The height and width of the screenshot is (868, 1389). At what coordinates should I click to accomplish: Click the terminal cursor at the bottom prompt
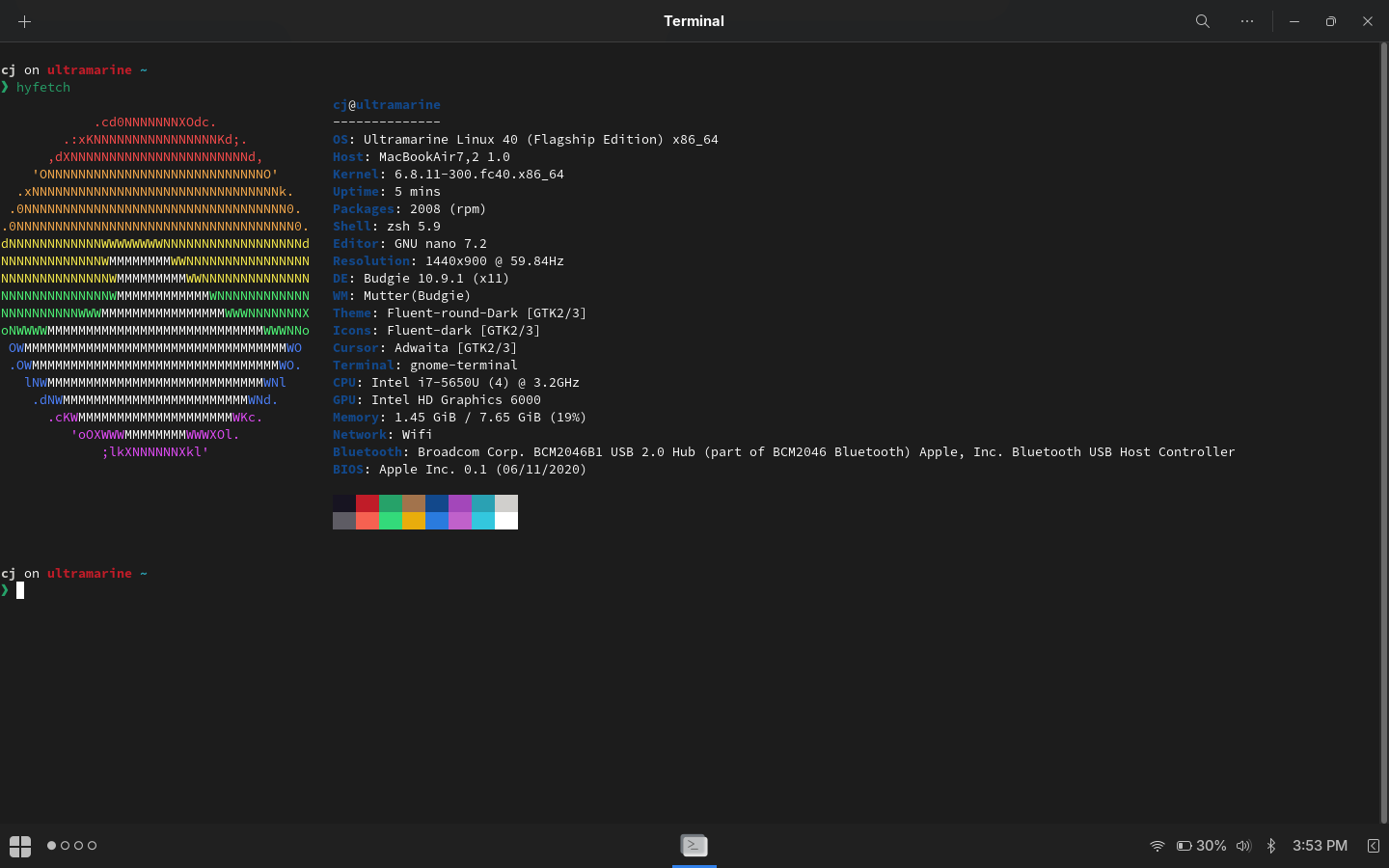pos(20,590)
